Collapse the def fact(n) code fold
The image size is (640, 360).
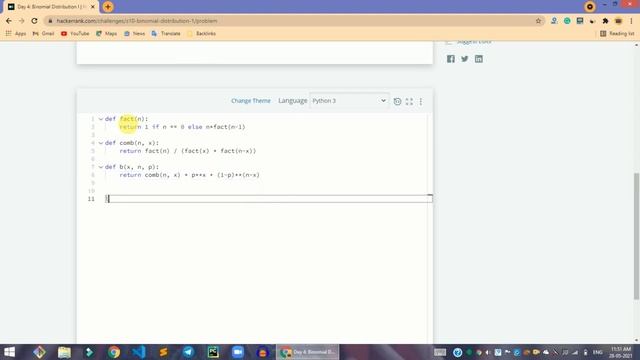(101, 119)
